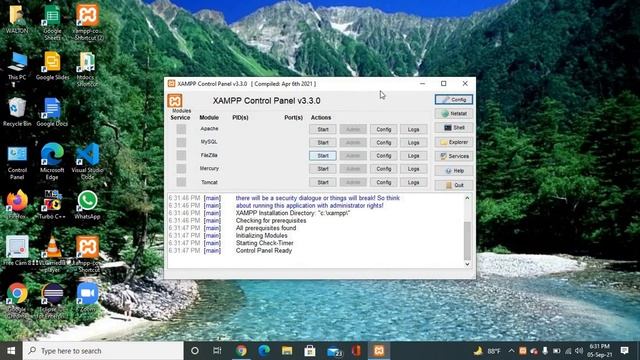Quit the XAMPP control panel
The image size is (640, 360).
click(454, 185)
